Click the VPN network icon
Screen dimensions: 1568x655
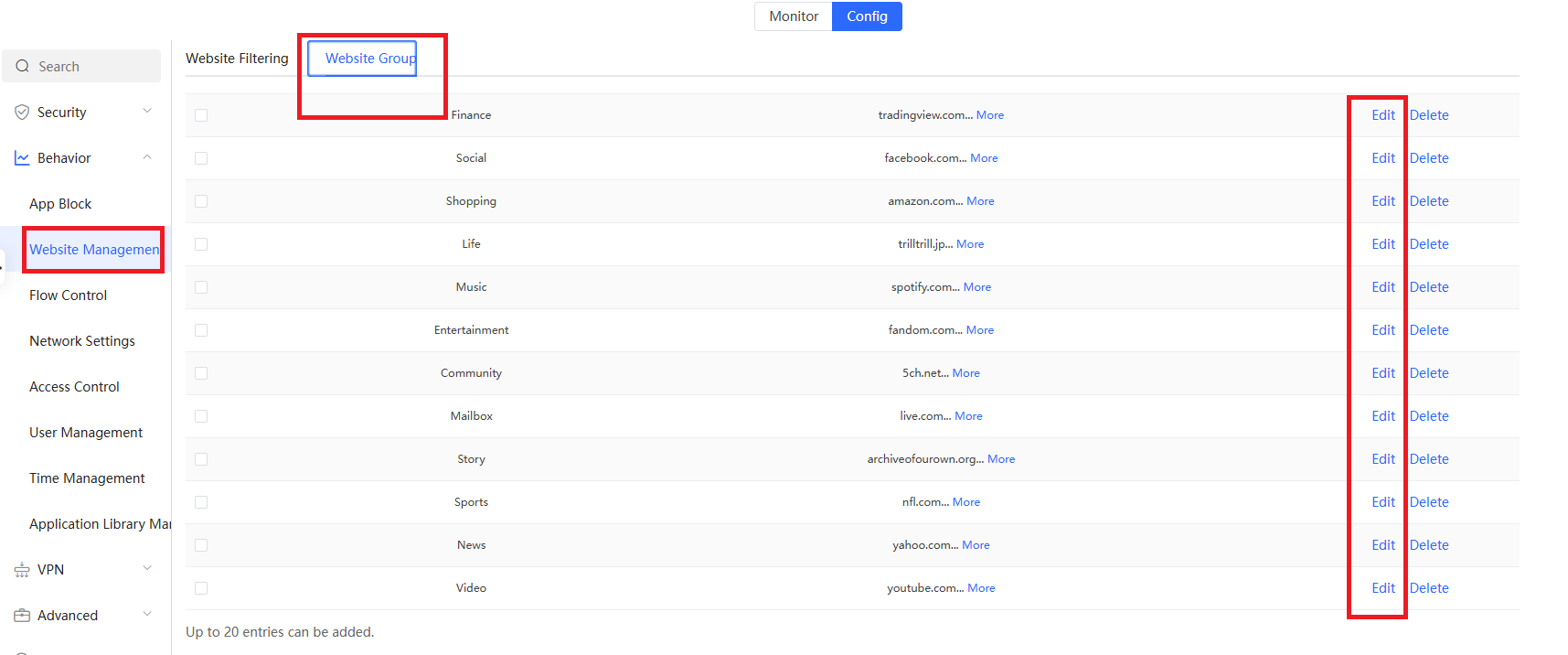[x=22, y=570]
